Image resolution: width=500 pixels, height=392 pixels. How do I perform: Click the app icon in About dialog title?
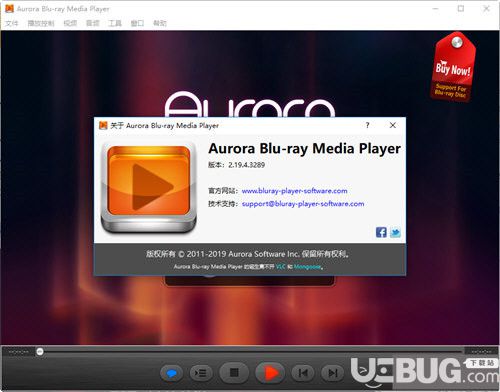click(x=103, y=125)
